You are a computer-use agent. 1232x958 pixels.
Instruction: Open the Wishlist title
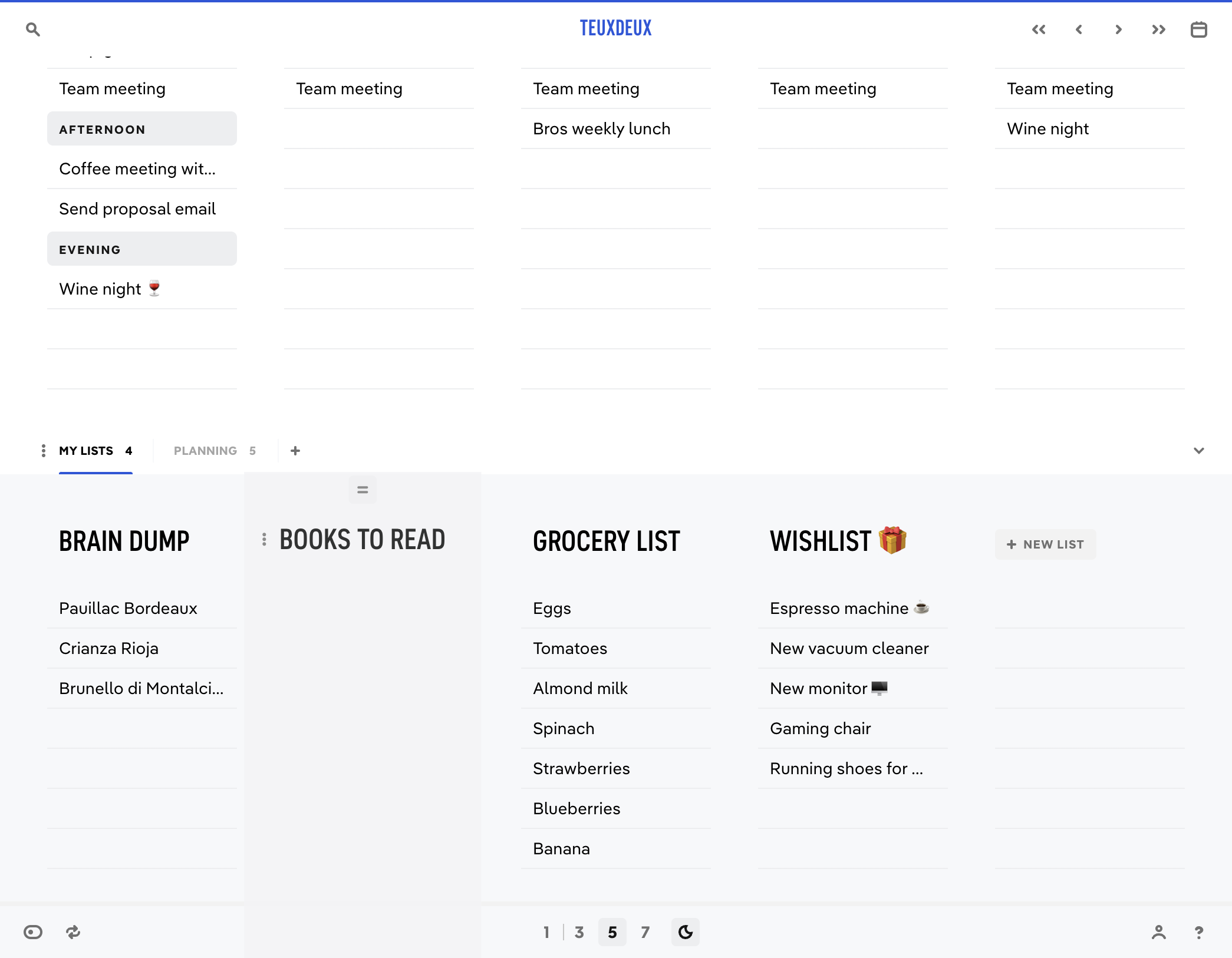[838, 541]
